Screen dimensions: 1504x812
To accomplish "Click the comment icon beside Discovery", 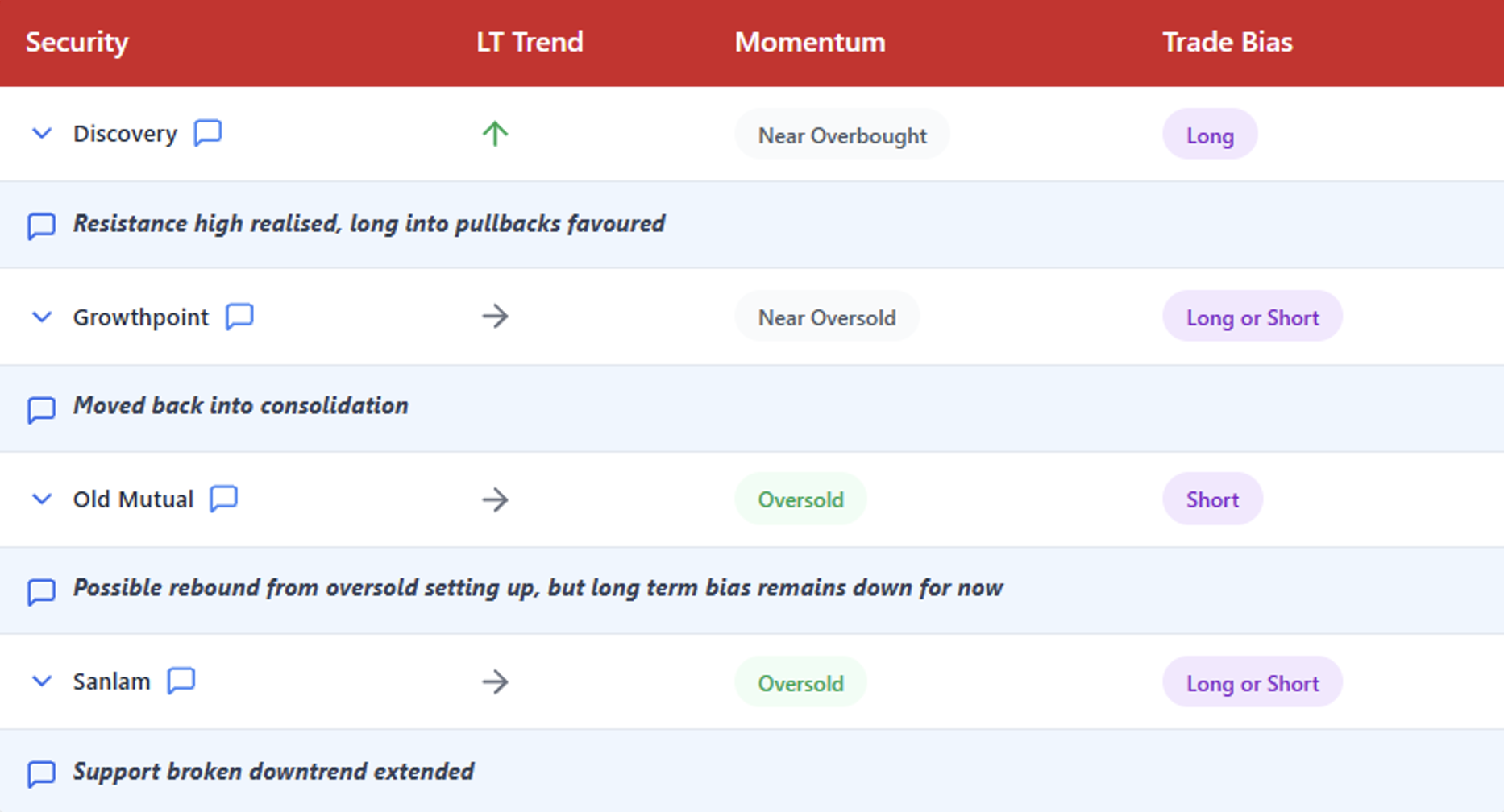I will [208, 133].
